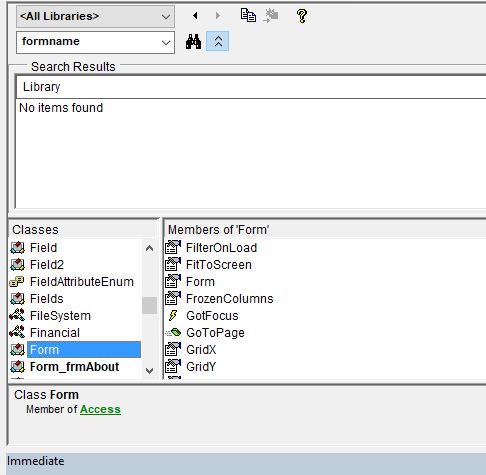Select the Form_frmAbout class
This screenshot has height=475, width=486.
click(x=74, y=367)
